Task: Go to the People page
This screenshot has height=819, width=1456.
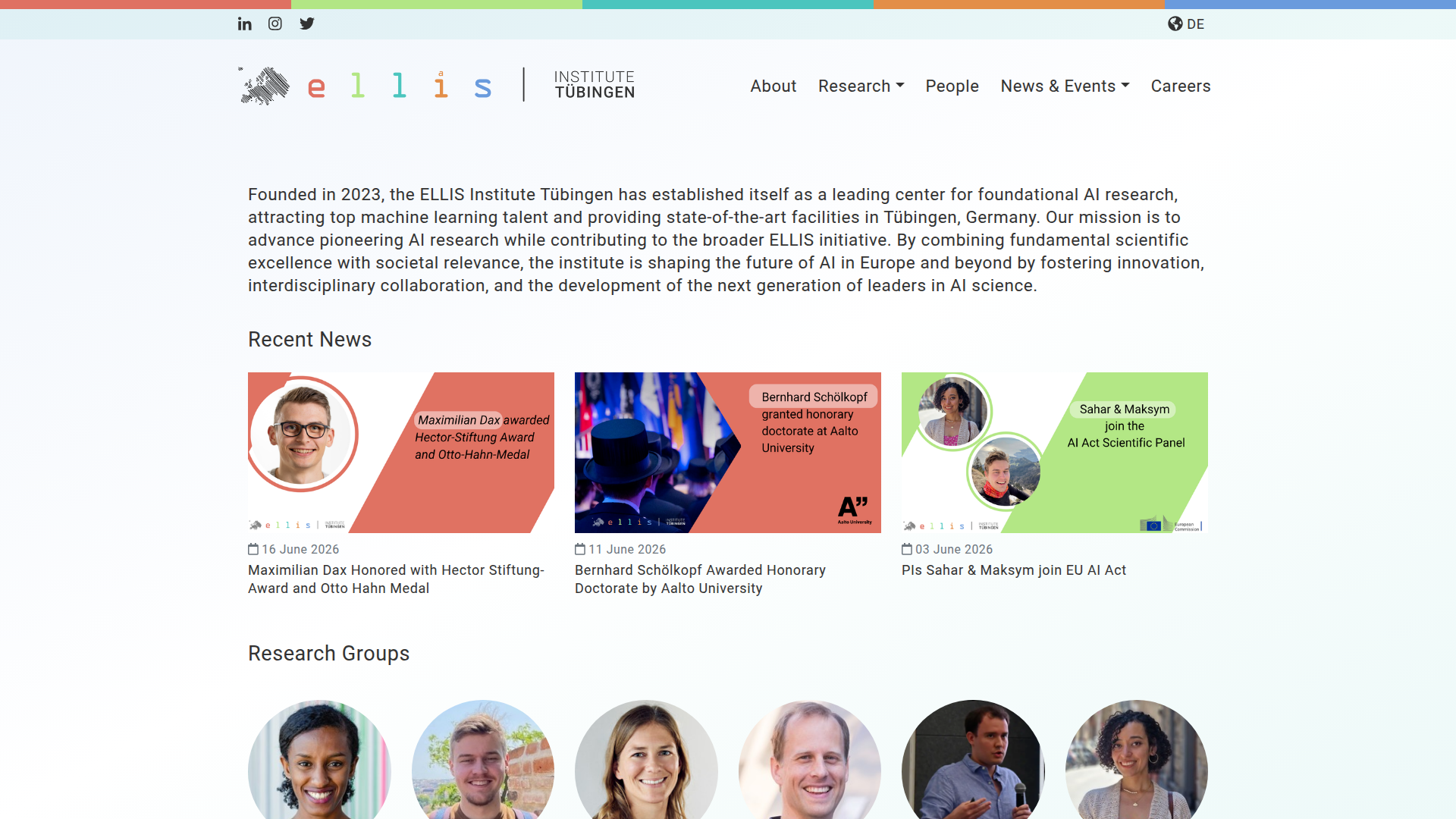Action: [x=952, y=86]
